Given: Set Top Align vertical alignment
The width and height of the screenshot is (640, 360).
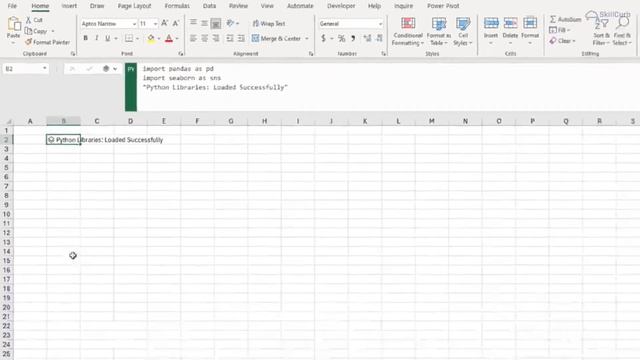Looking at the screenshot, I should 193,23.
